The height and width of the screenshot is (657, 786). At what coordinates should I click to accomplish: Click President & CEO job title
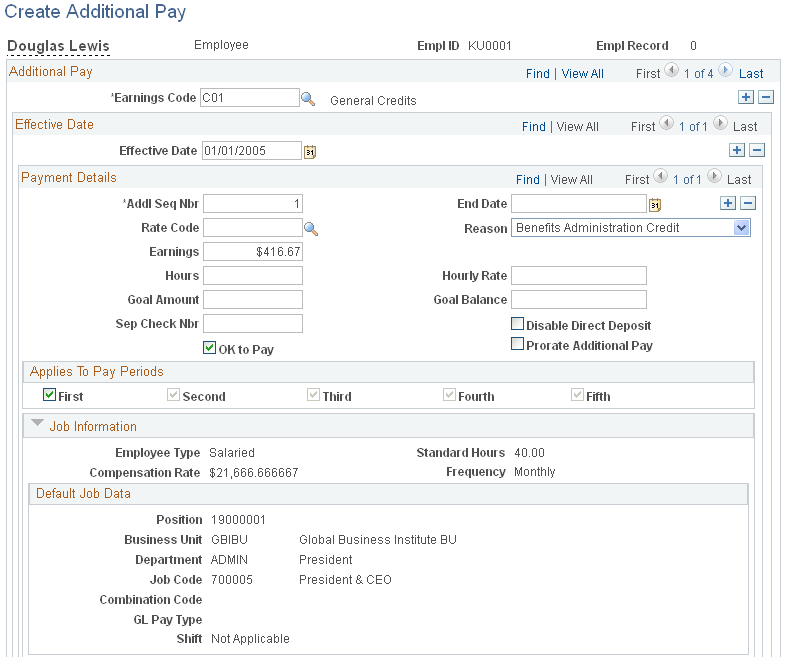pyautogui.click(x=345, y=580)
